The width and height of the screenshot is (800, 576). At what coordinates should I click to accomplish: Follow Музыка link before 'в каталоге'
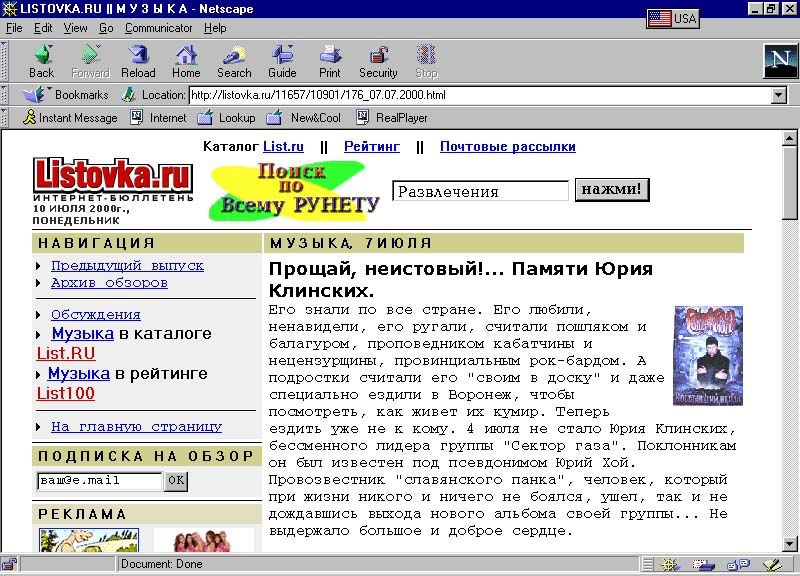(x=83, y=334)
